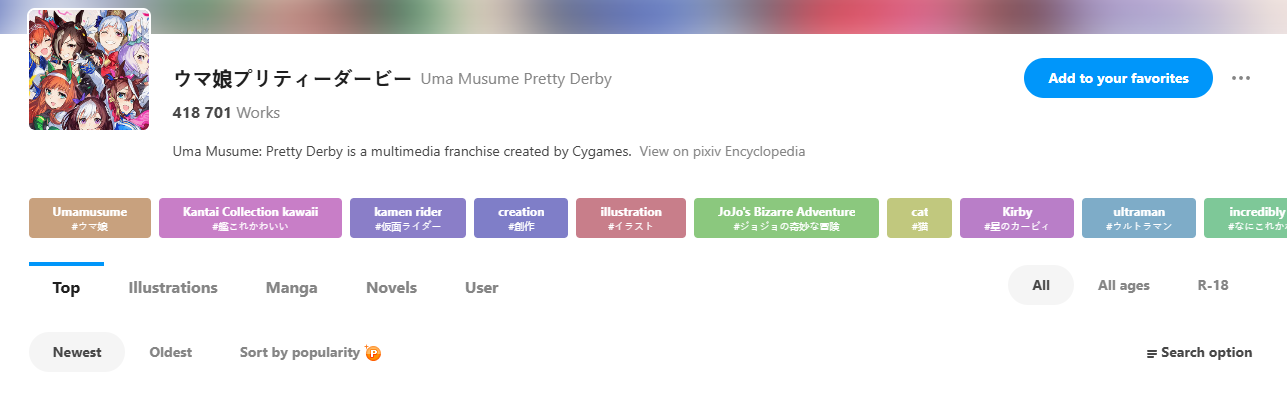Choose the Kirby related tag
The height and width of the screenshot is (402, 1287).
(1016, 218)
